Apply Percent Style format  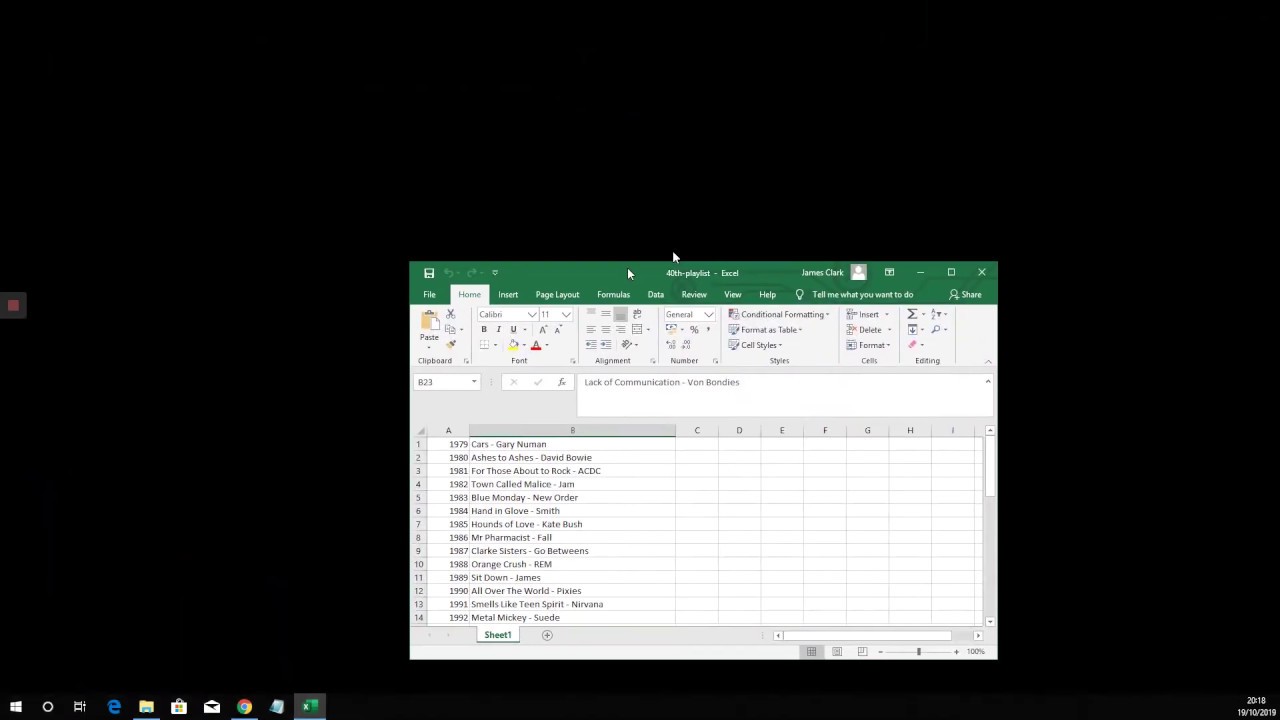coord(694,329)
